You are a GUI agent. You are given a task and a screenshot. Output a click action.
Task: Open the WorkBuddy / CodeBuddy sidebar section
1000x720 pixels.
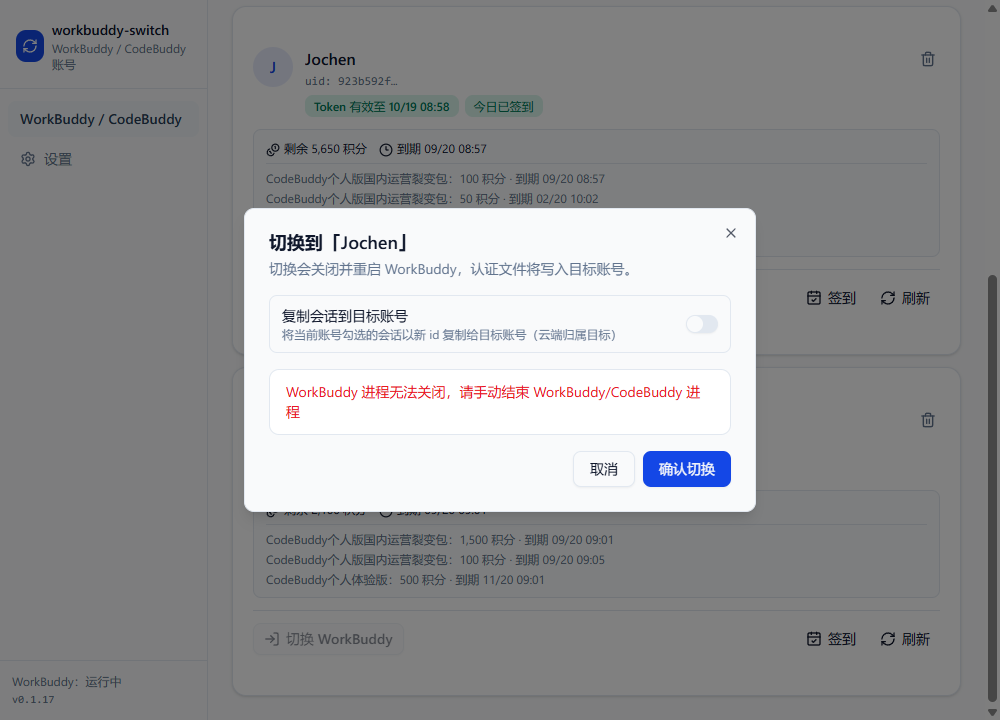(x=103, y=119)
